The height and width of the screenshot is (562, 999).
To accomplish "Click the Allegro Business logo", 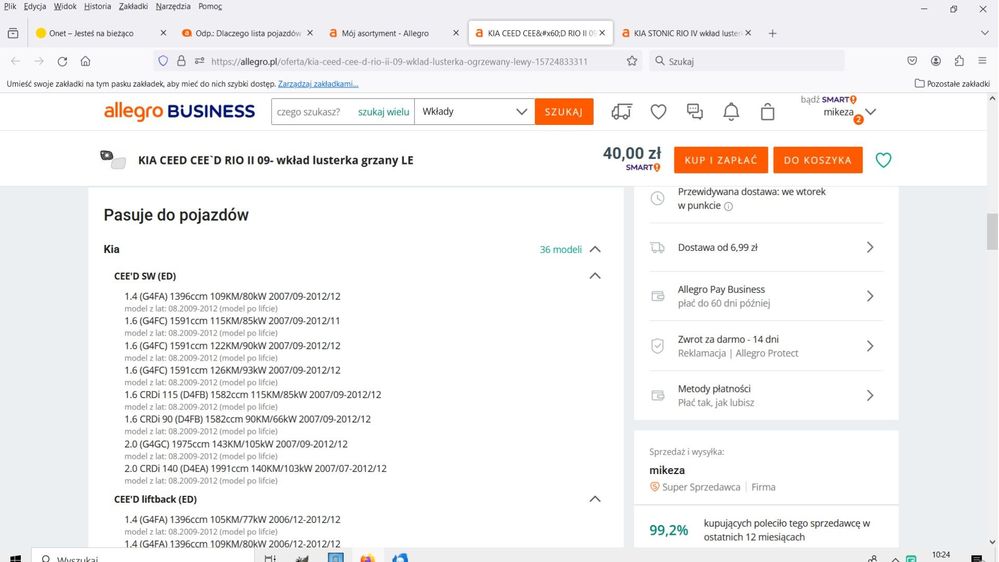I will point(180,112).
